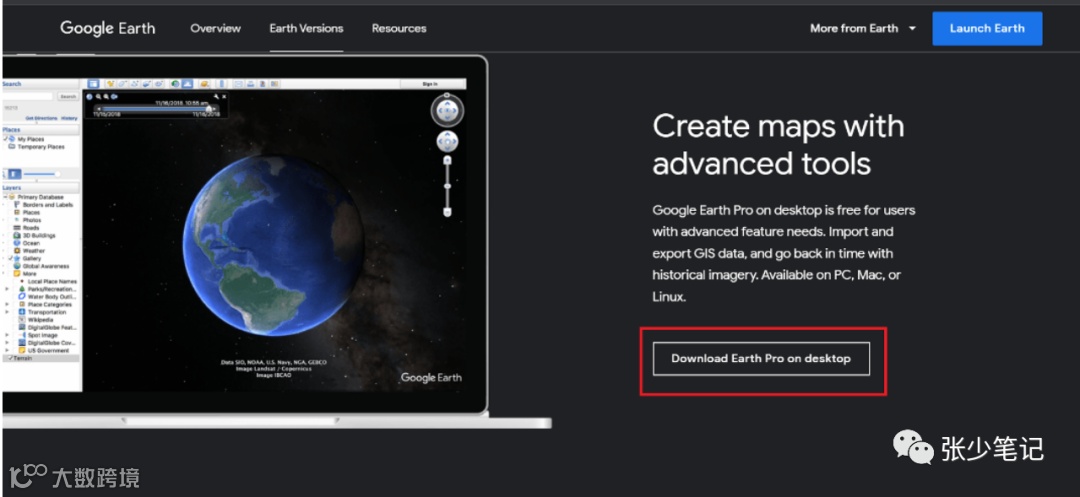The image size is (1080, 497).
Task: Click the Google Earth logo in header
Action: click(x=107, y=28)
